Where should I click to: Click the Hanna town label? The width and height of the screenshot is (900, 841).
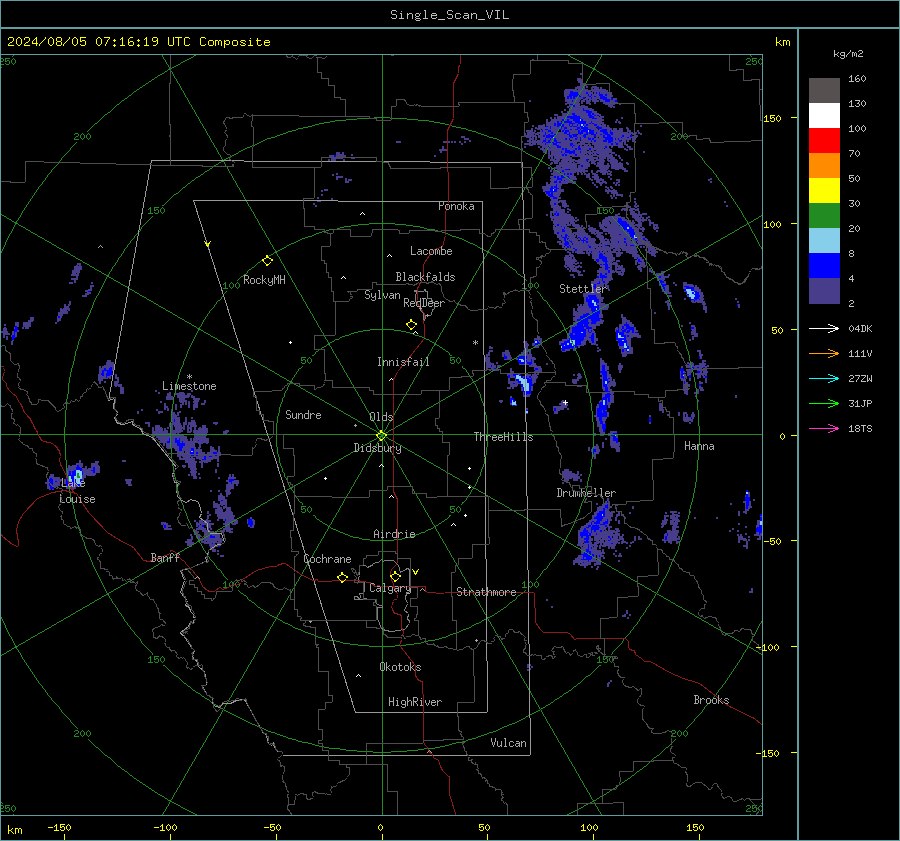(699, 446)
